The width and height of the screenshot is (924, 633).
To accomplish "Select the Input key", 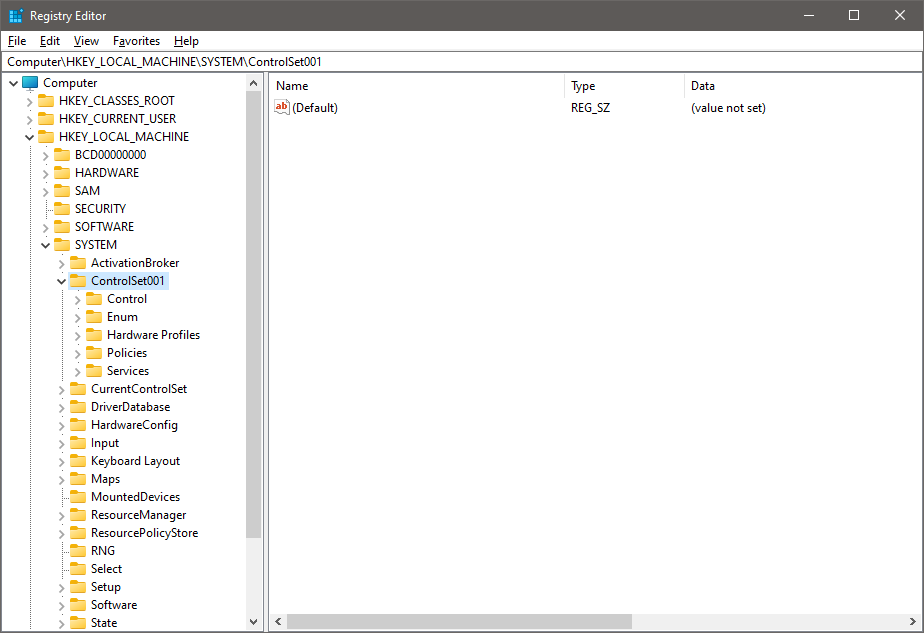I will click(x=105, y=443).
